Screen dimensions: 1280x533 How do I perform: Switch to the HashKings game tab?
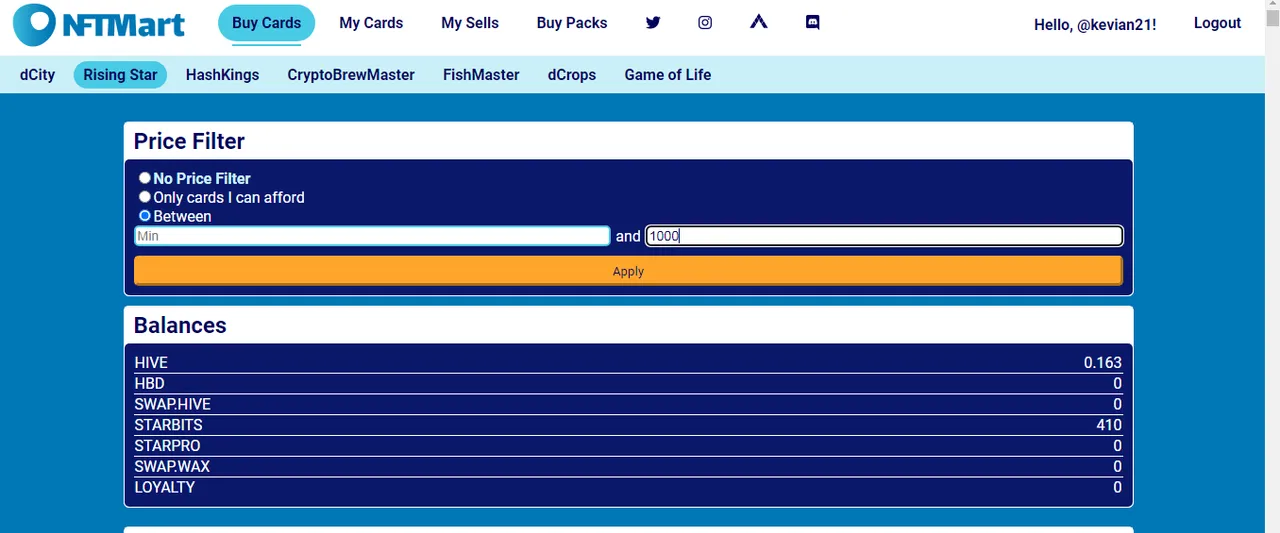(222, 75)
